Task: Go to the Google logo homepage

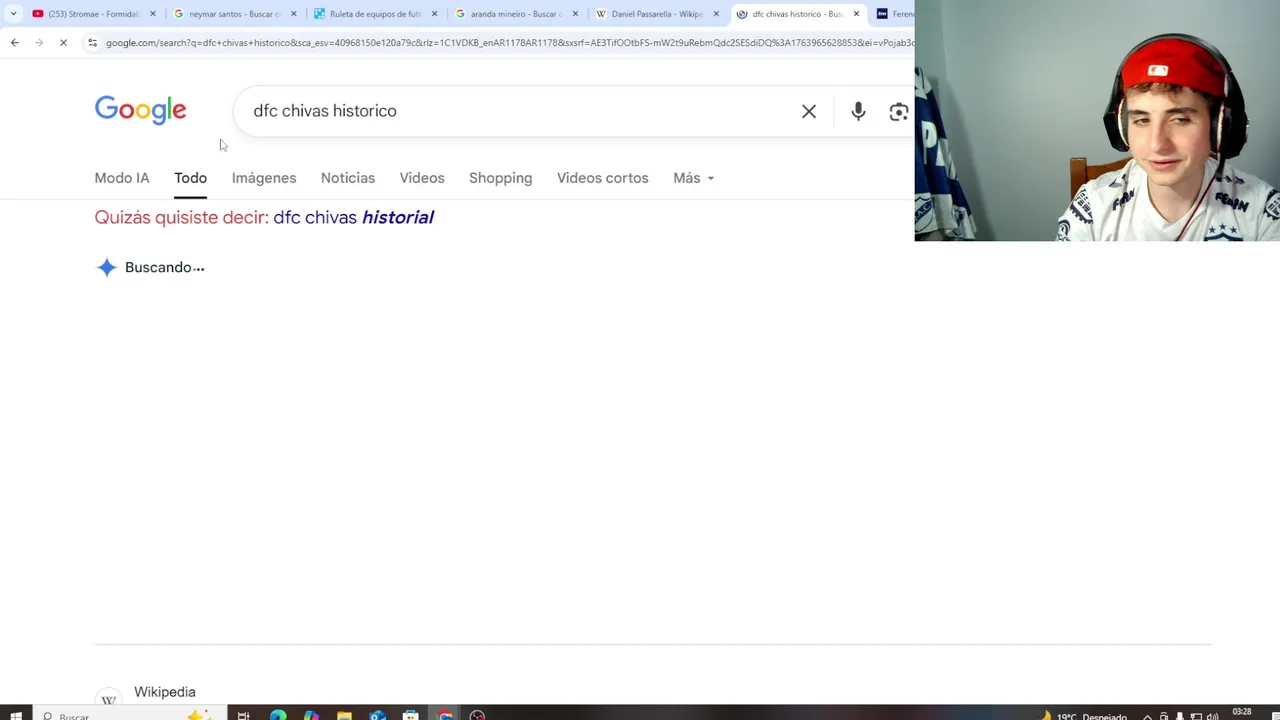Action: (x=140, y=110)
